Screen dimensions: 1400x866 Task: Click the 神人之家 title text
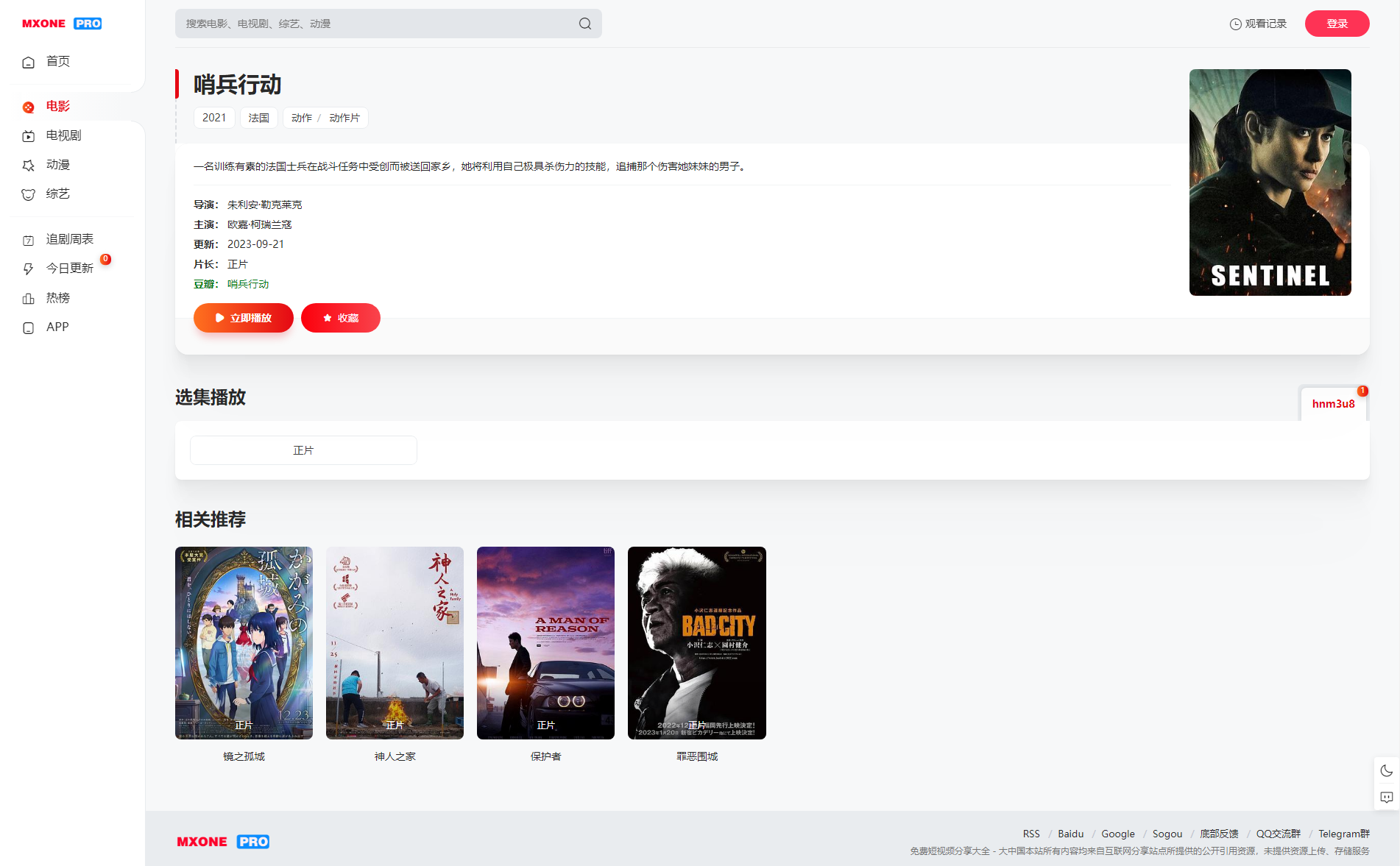(395, 756)
